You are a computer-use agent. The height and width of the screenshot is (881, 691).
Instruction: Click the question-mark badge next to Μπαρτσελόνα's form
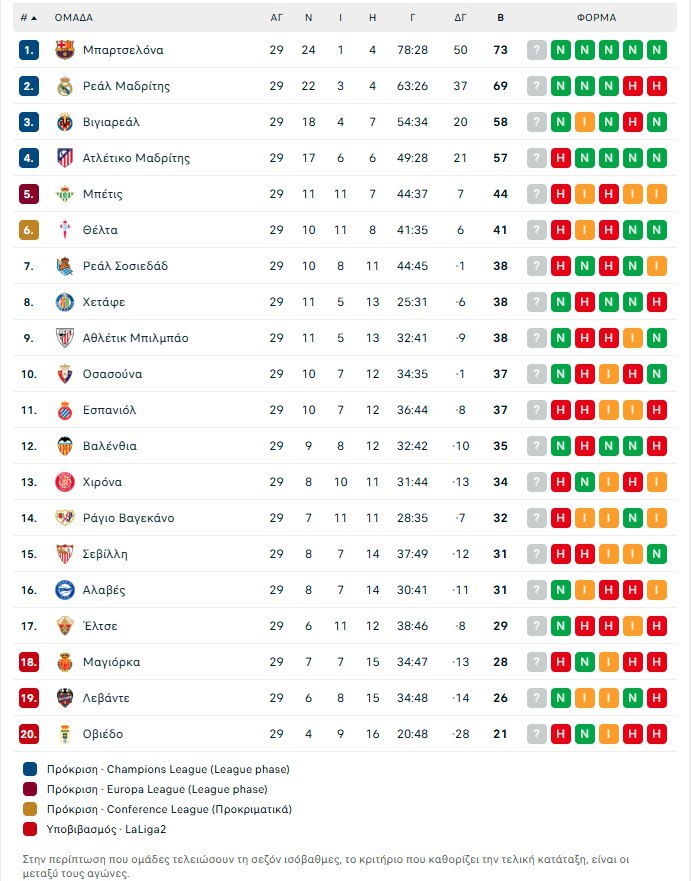pyautogui.click(x=537, y=50)
